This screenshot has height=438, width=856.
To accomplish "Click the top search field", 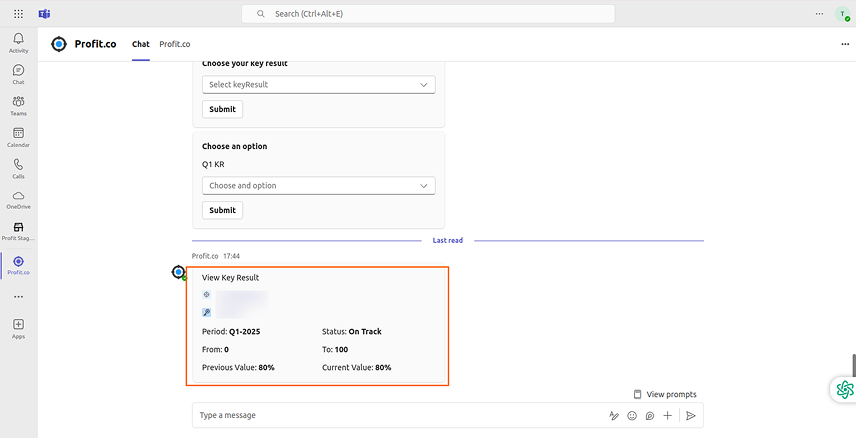I will pos(428,14).
